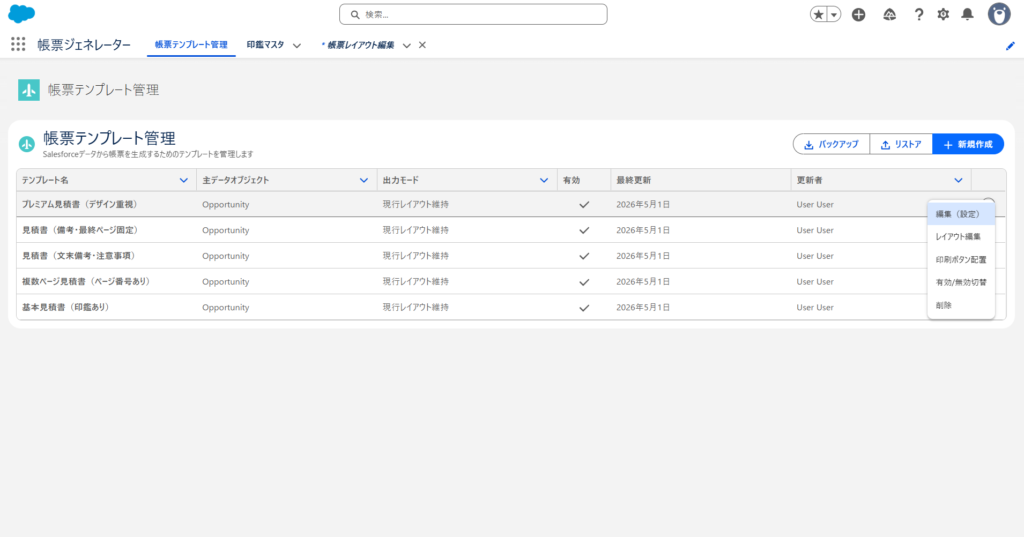Switch to the 帳票レイアウト編集 tab
Image resolution: width=1024 pixels, height=537 pixels.
358,45
